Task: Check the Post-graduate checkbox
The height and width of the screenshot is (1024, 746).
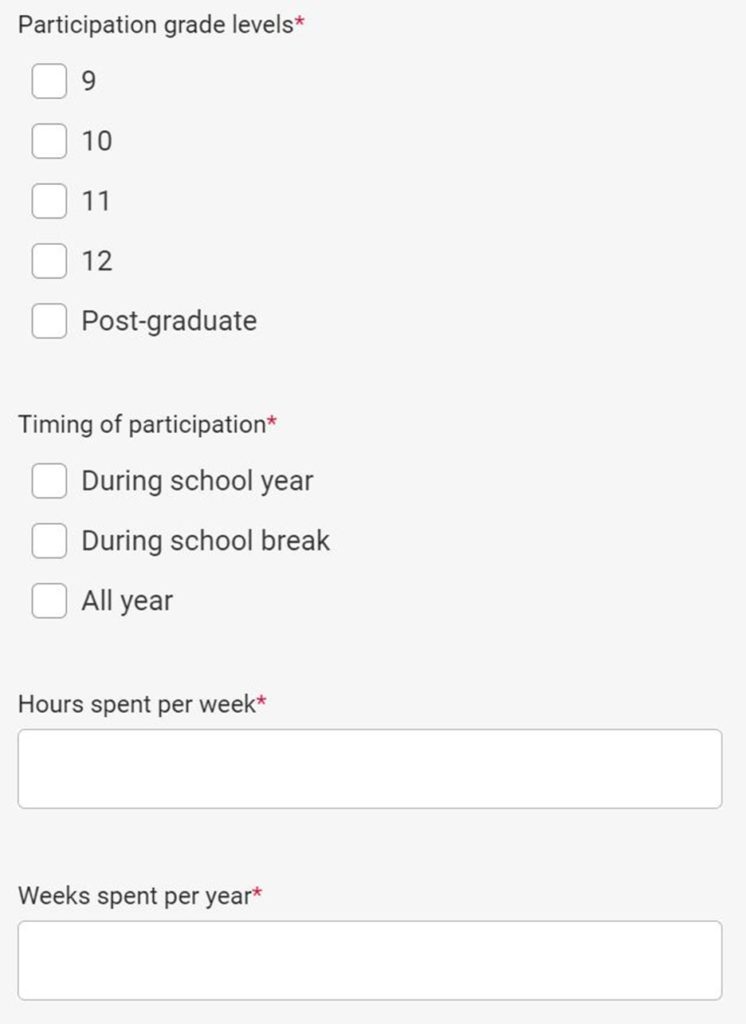Action: [49, 321]
